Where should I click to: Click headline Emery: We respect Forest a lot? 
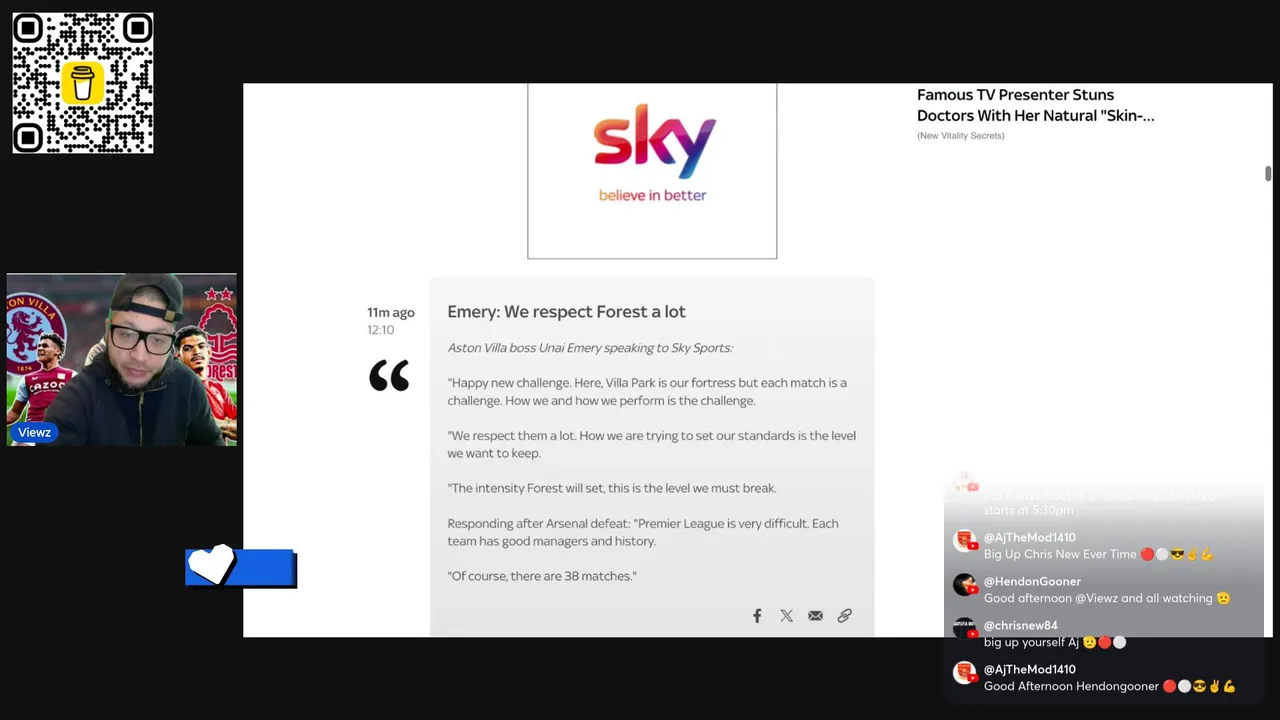coord(566,312)
